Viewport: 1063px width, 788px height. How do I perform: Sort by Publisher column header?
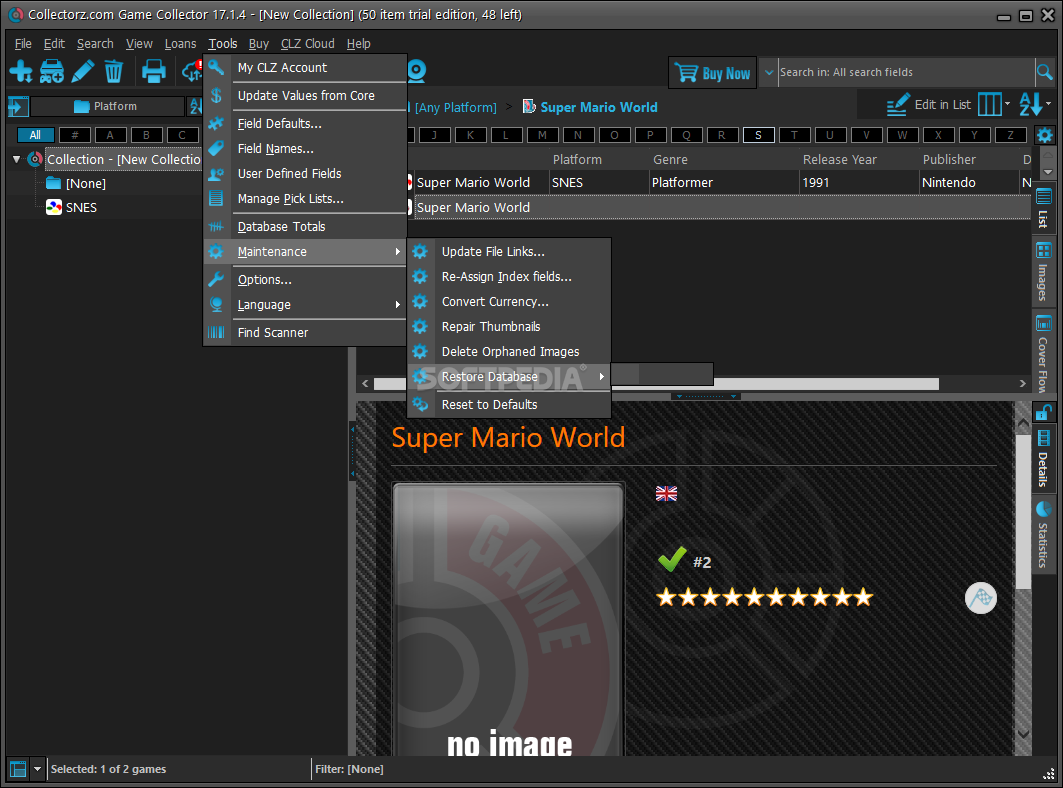[x=948, y=159]
